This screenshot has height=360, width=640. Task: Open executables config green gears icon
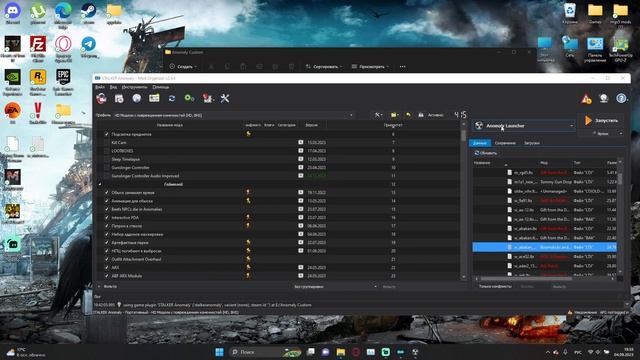coord(189,98)
